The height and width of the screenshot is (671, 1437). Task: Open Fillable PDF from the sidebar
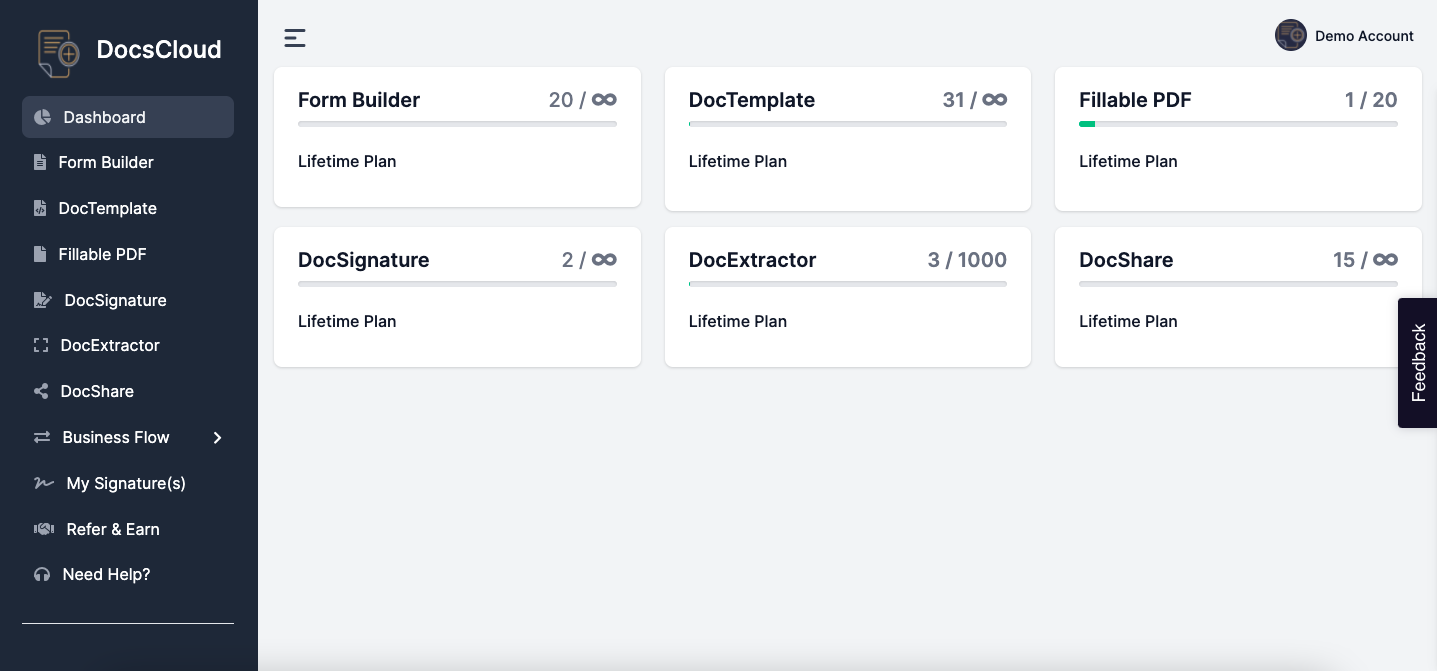pos(102,254)
